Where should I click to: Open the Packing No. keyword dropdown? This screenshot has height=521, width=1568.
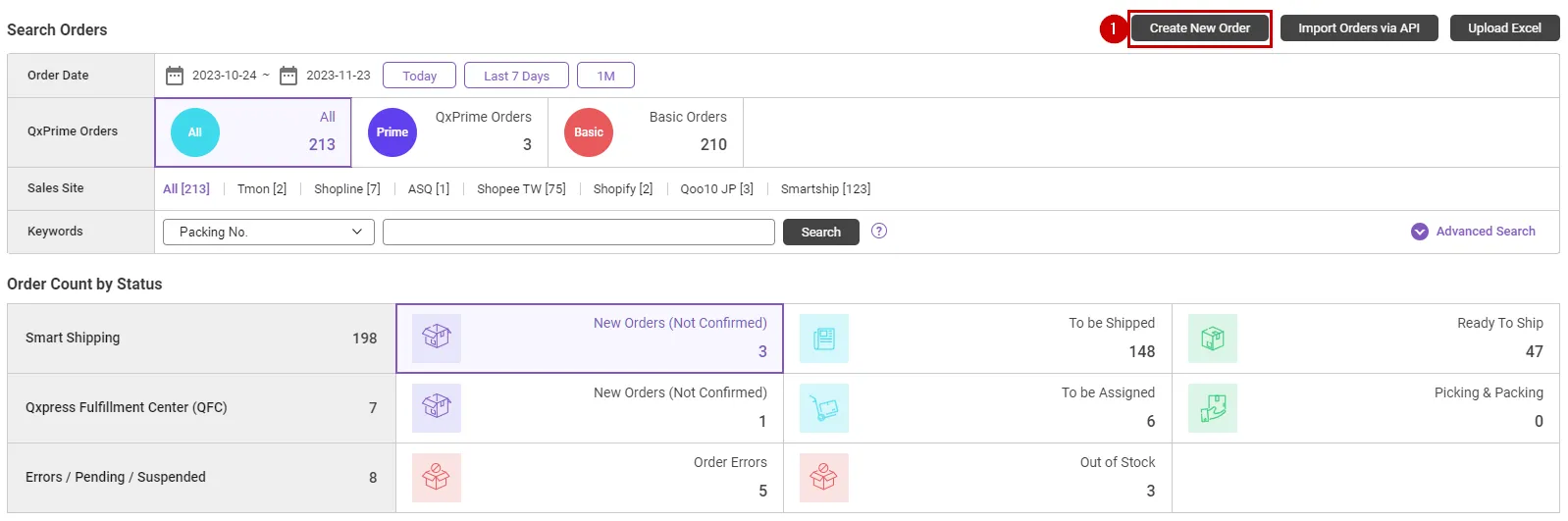point(269,233)
